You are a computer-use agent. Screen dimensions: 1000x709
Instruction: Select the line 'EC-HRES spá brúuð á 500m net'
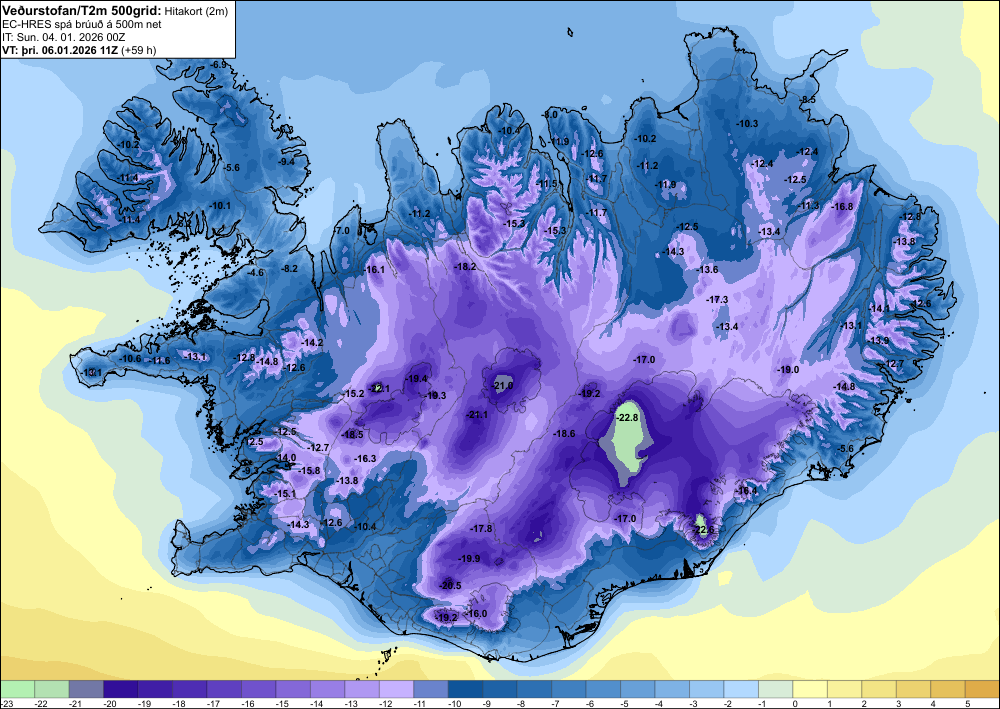point(82,24)
